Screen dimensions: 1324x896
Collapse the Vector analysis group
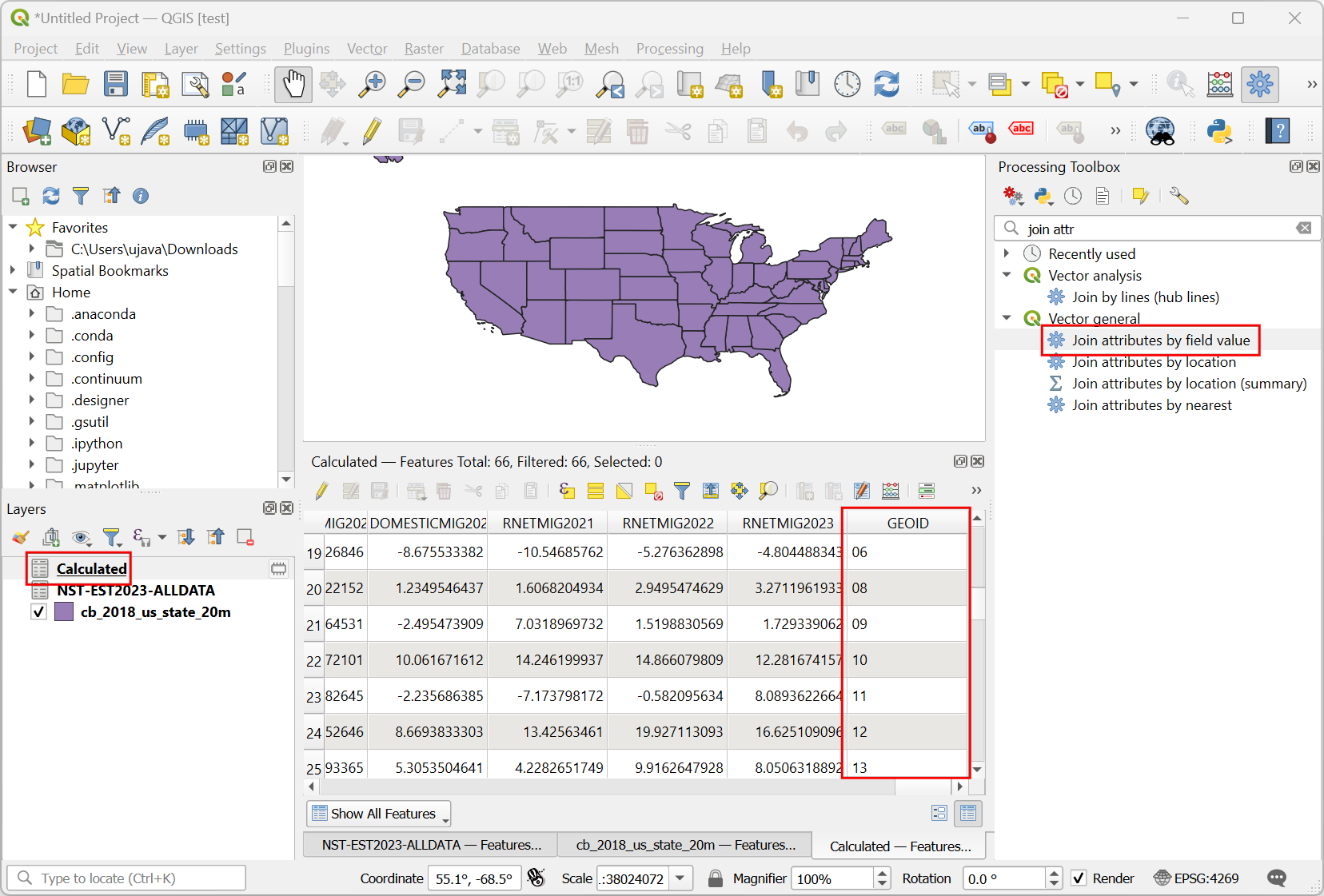(1007, 275)
